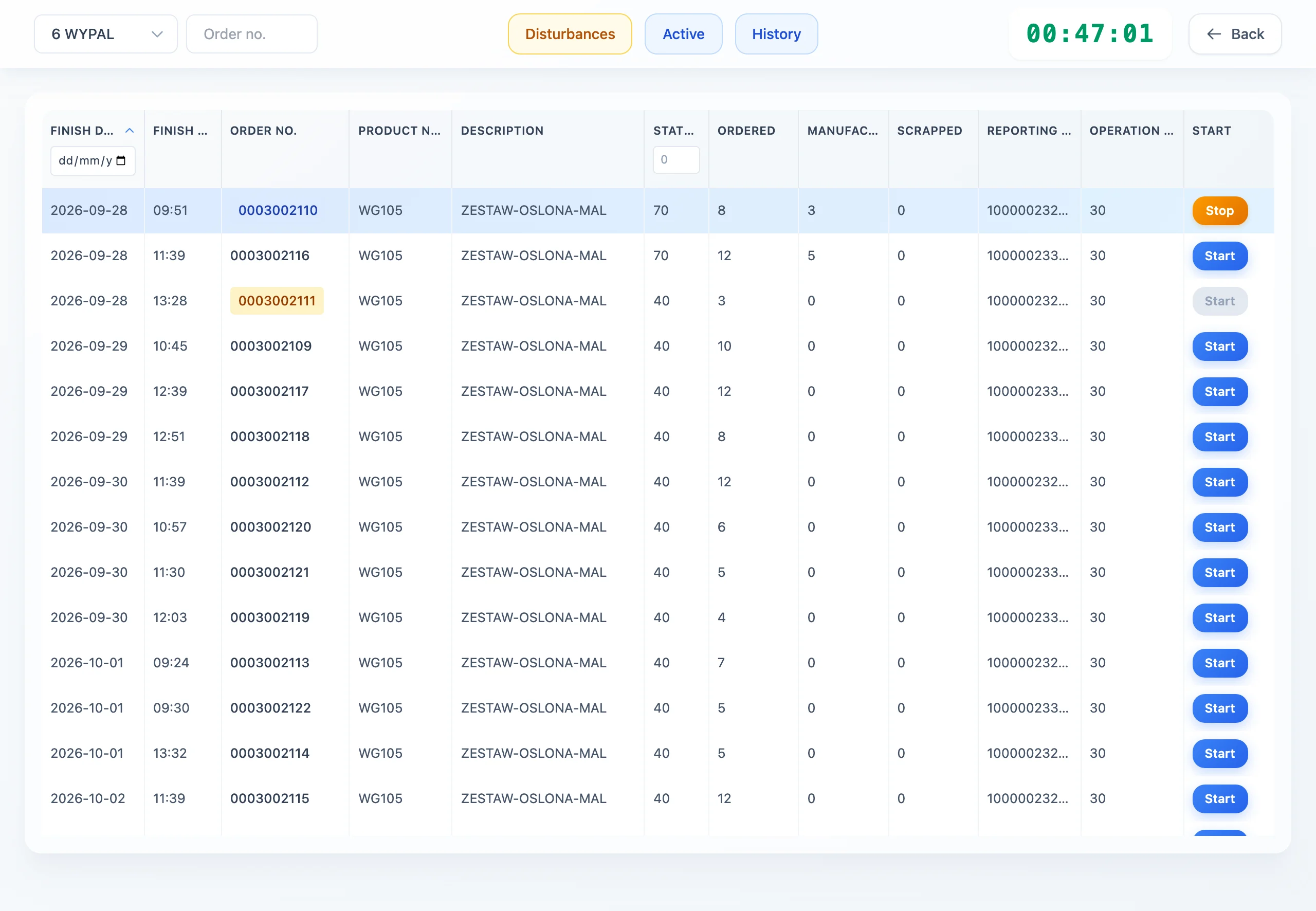Screen dimensions: 1316x911
Task: Sort by the ORDERED column header
Action: coord(746,131)
